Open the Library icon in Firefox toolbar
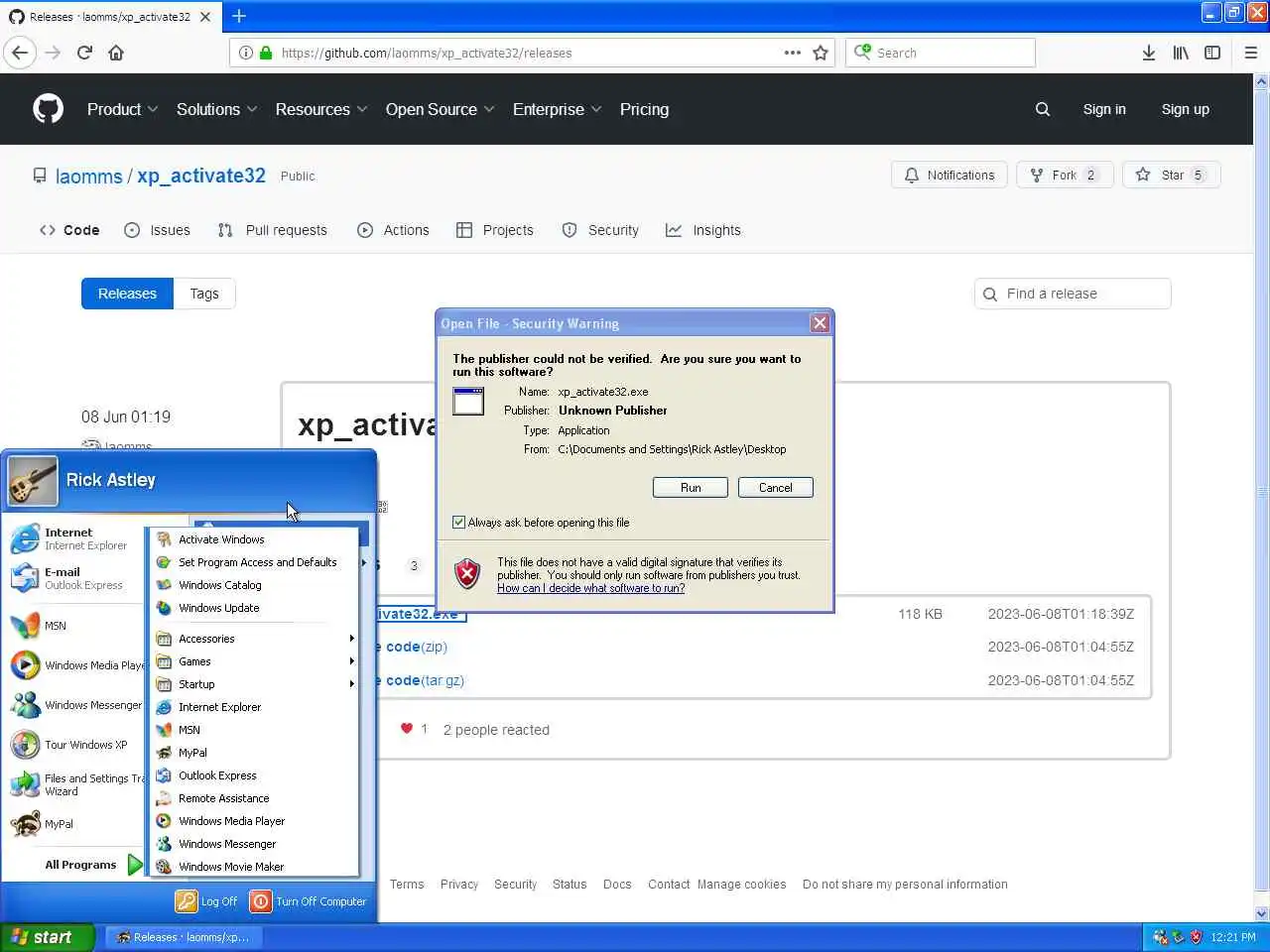Viewport: 1270px width, 952px height. pyautogui.click(x=1181, y=53)
